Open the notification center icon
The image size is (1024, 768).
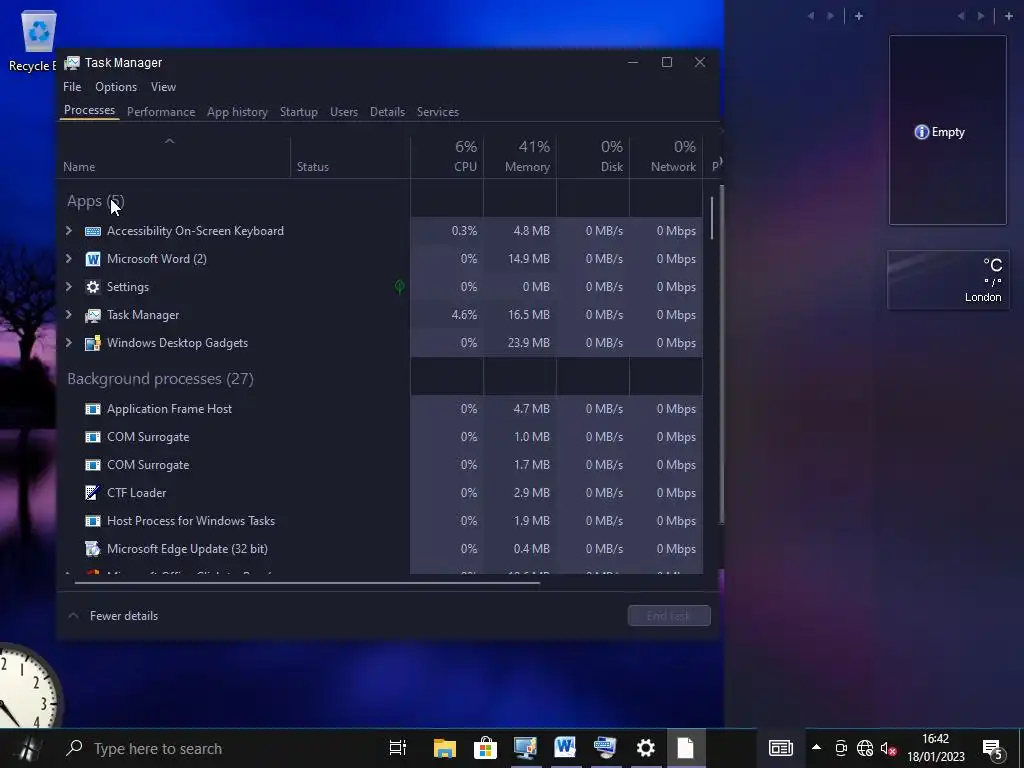click(993, 750)
